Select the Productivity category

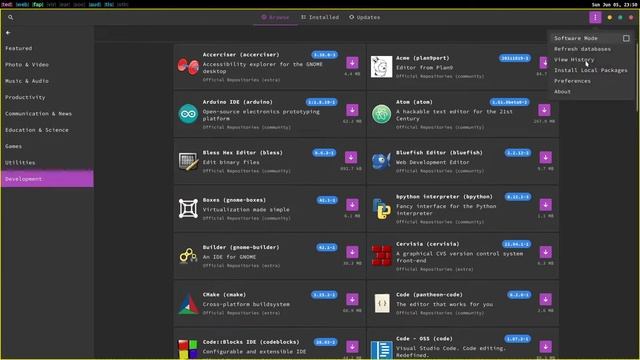[x=47, y=97]
